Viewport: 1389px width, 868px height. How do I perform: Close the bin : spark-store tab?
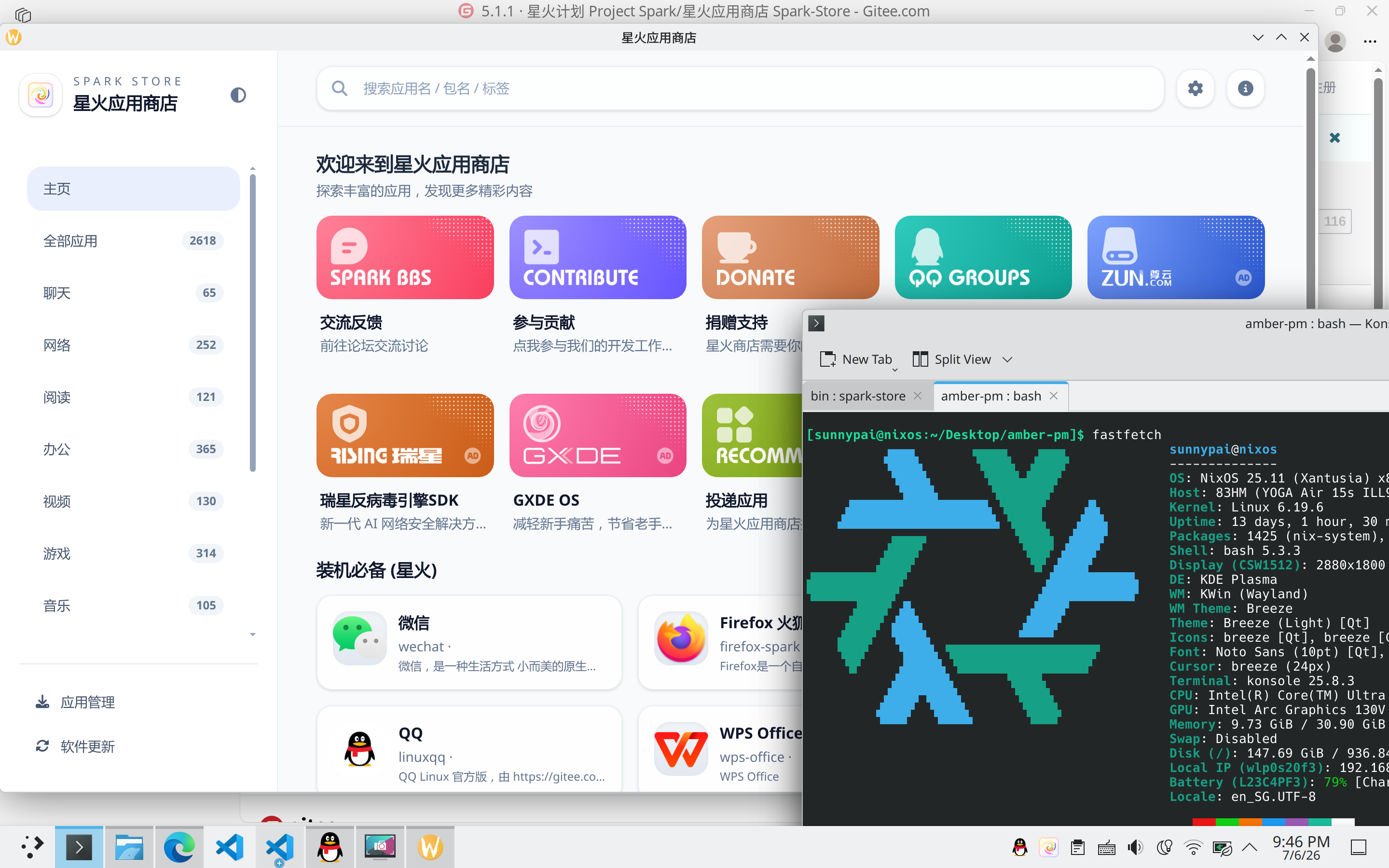[x=917, y=396]
